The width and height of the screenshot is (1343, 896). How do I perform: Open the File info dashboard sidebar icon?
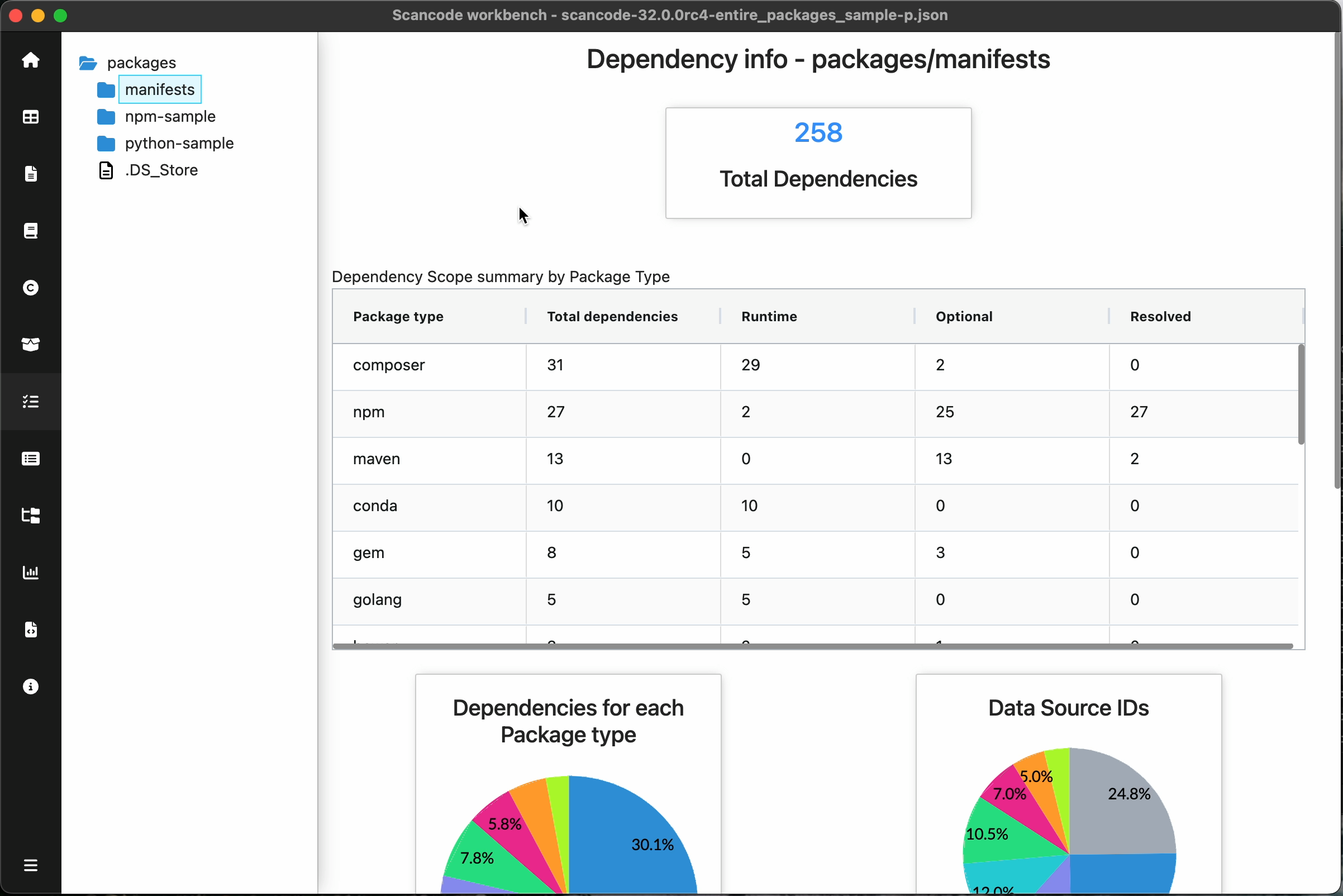tap(31, 174)
